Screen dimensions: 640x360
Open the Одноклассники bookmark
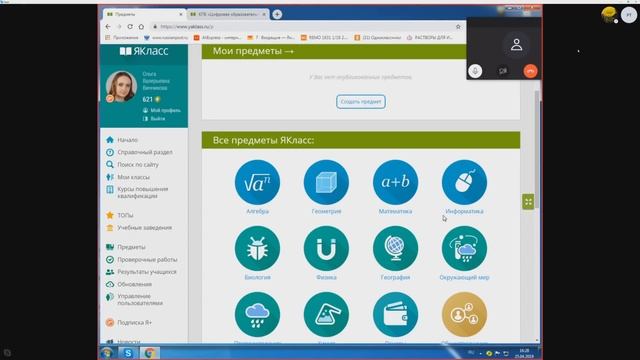click(378, 38)
